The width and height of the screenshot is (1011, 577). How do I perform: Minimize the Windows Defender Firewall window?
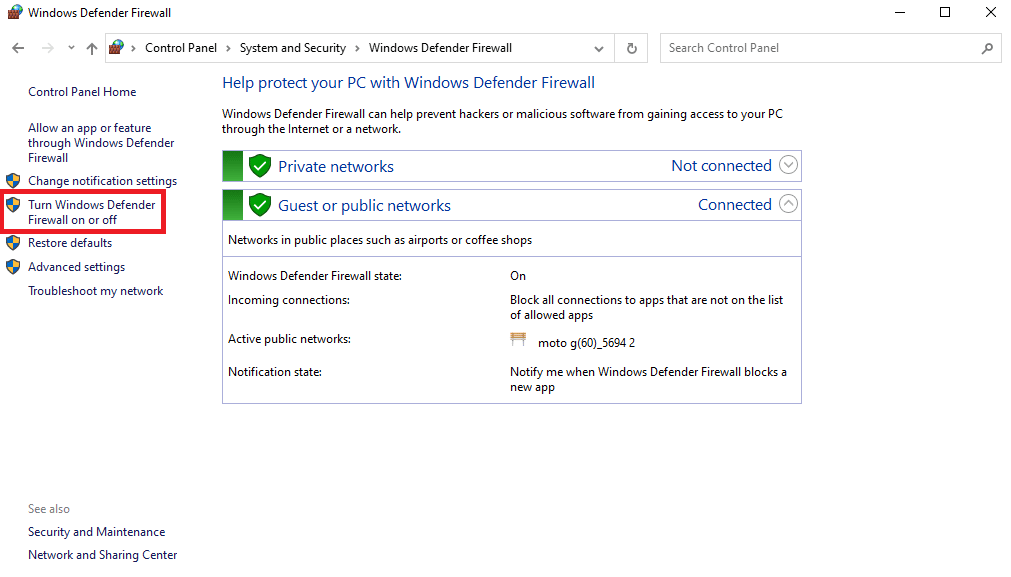(900, 12)
